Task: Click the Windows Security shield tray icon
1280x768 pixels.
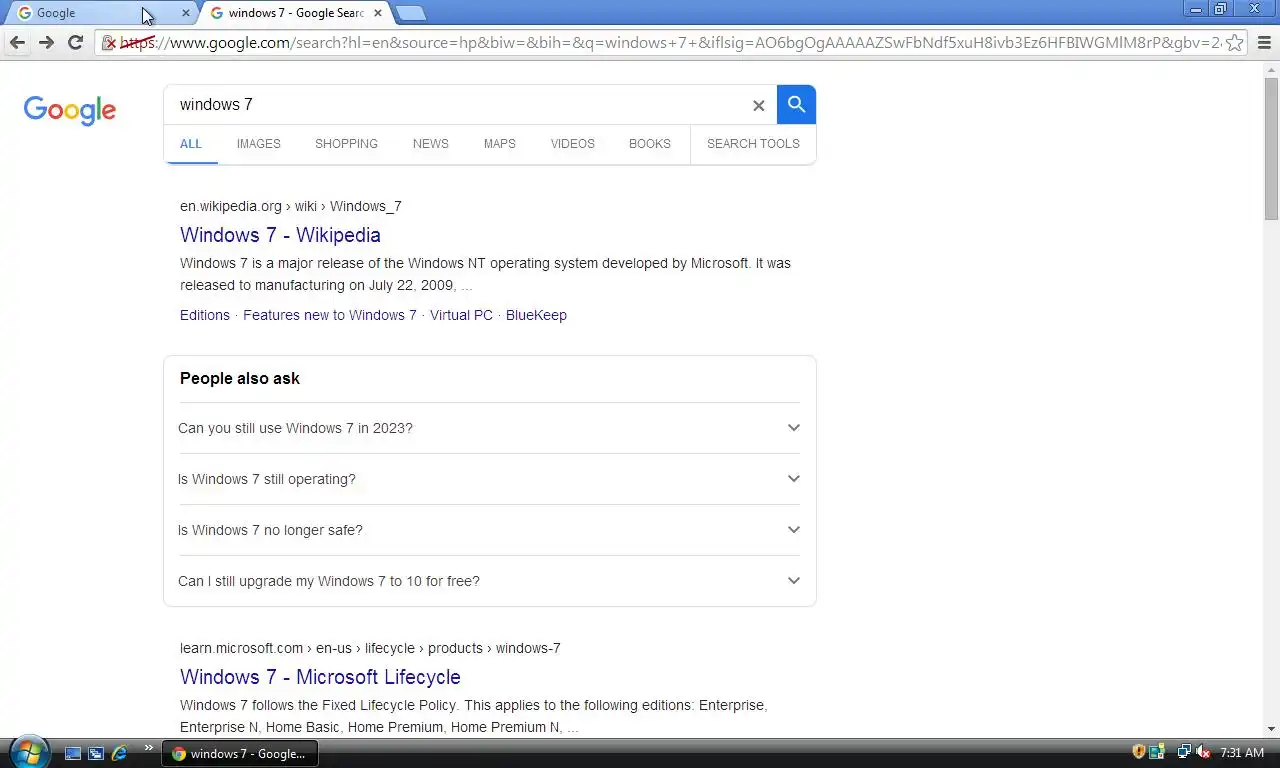Action: pos(1138,752)
